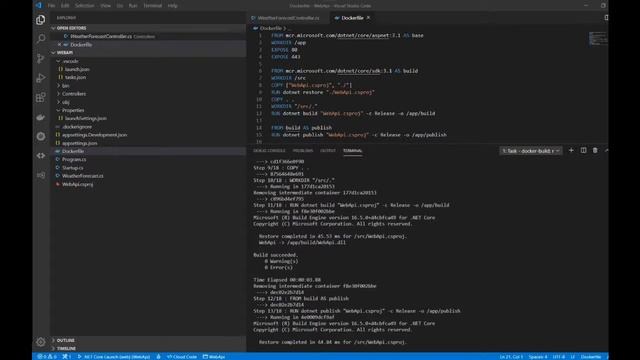Click the editor minimap
Screen dimensions: 640x360
(x=598, y=39)
